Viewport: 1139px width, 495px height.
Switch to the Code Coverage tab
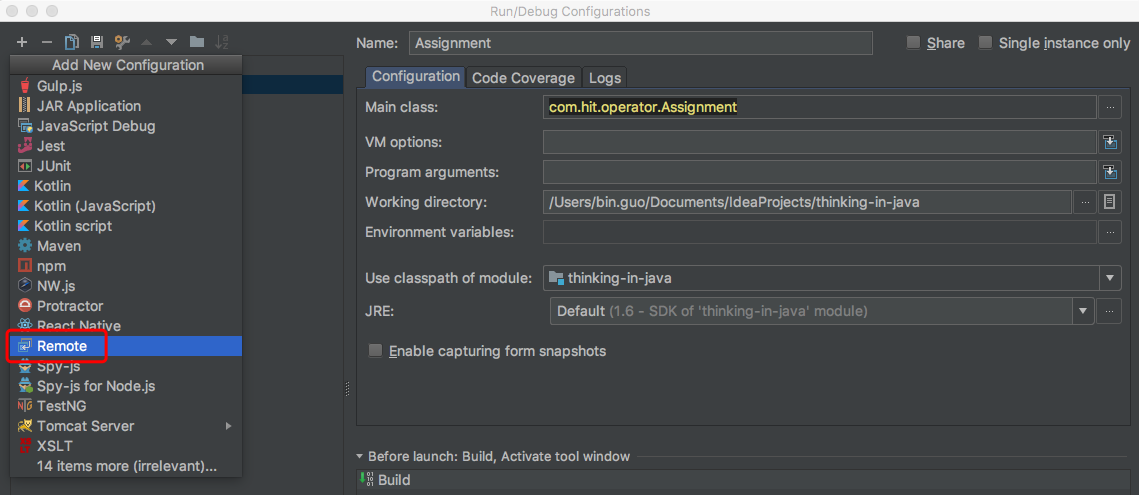(523, 78)
